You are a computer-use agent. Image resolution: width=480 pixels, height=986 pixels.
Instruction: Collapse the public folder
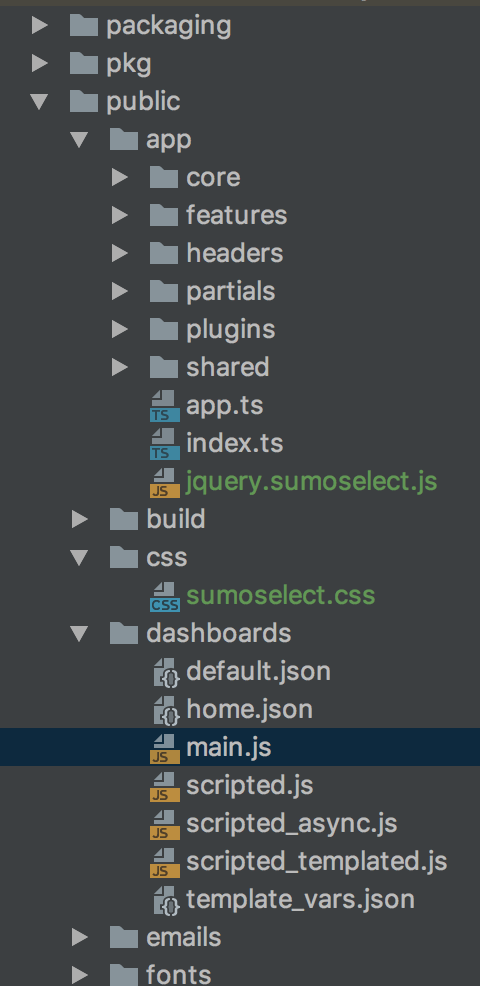[x=40, y=101]
